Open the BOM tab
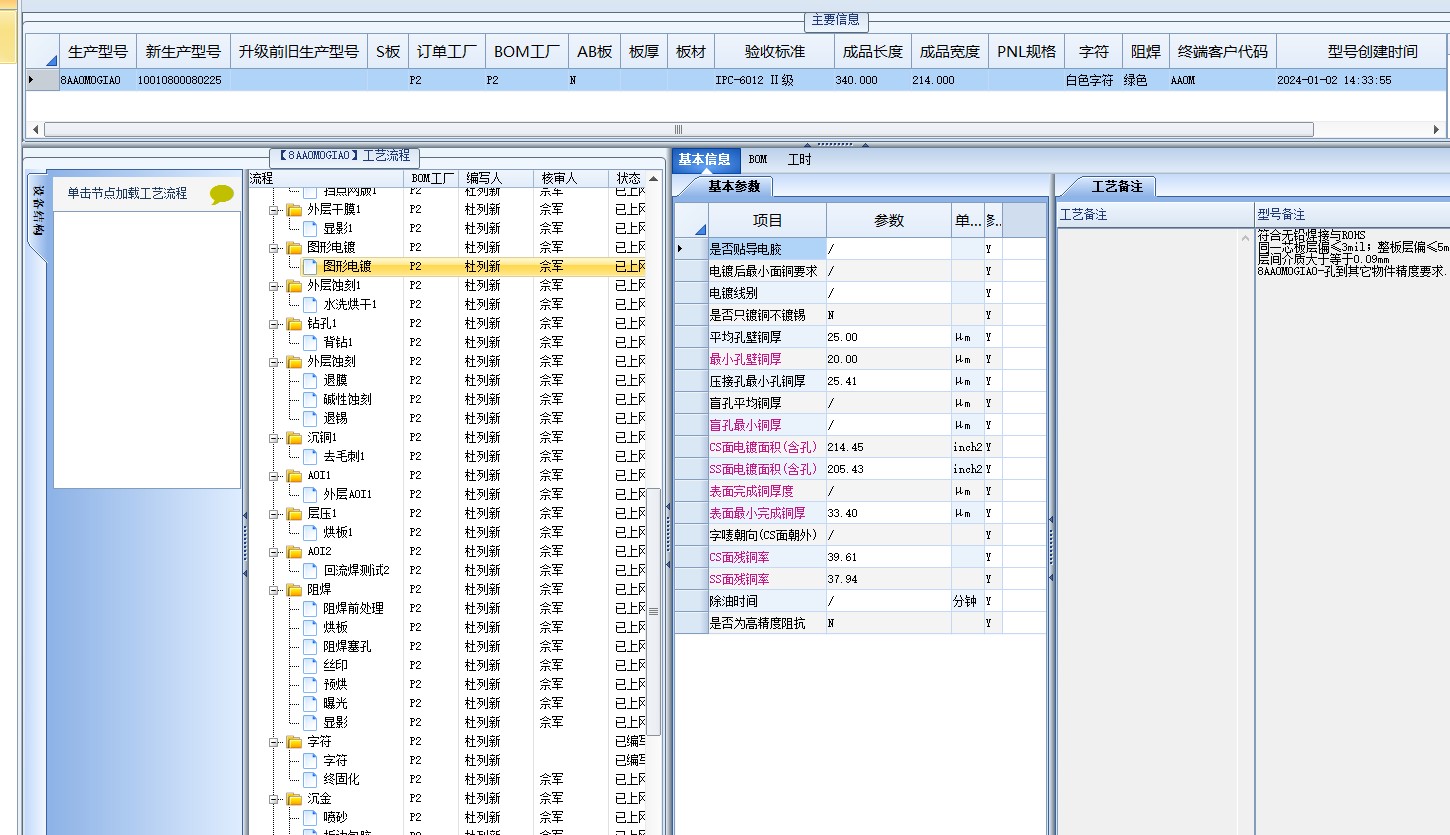 [758, 160]
